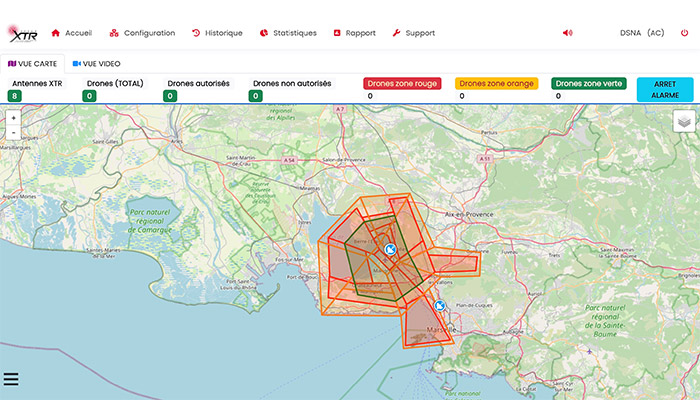This screenshot has width=700, height=400.
Task: Open the Rapport page
Action: (x=354, y=33)
